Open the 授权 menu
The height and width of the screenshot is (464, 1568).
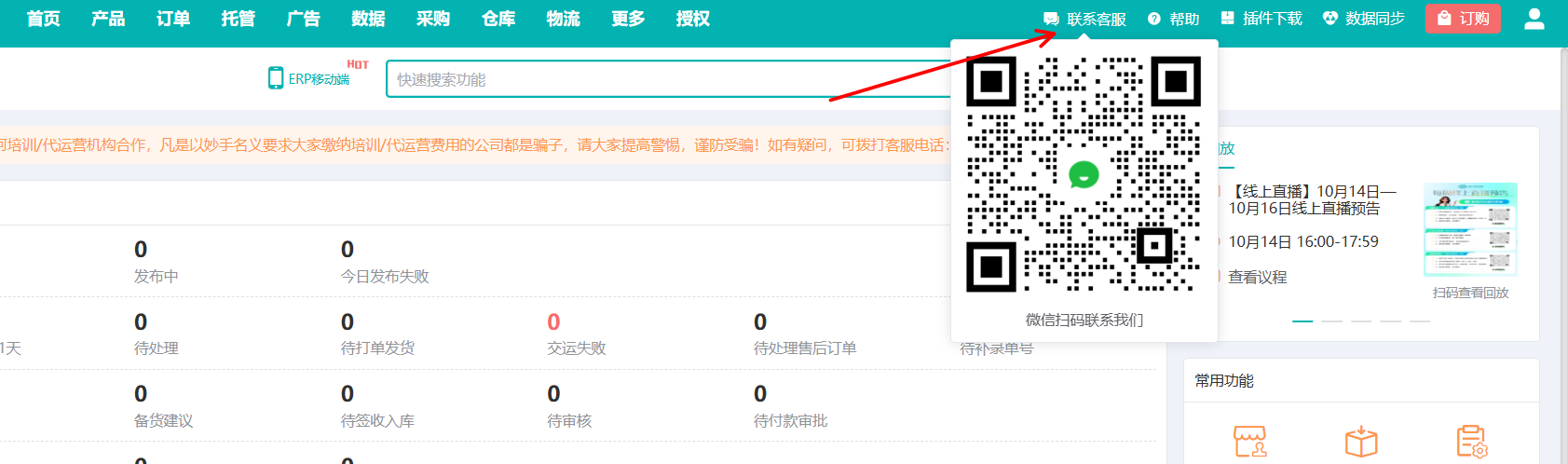click(693, 19)
